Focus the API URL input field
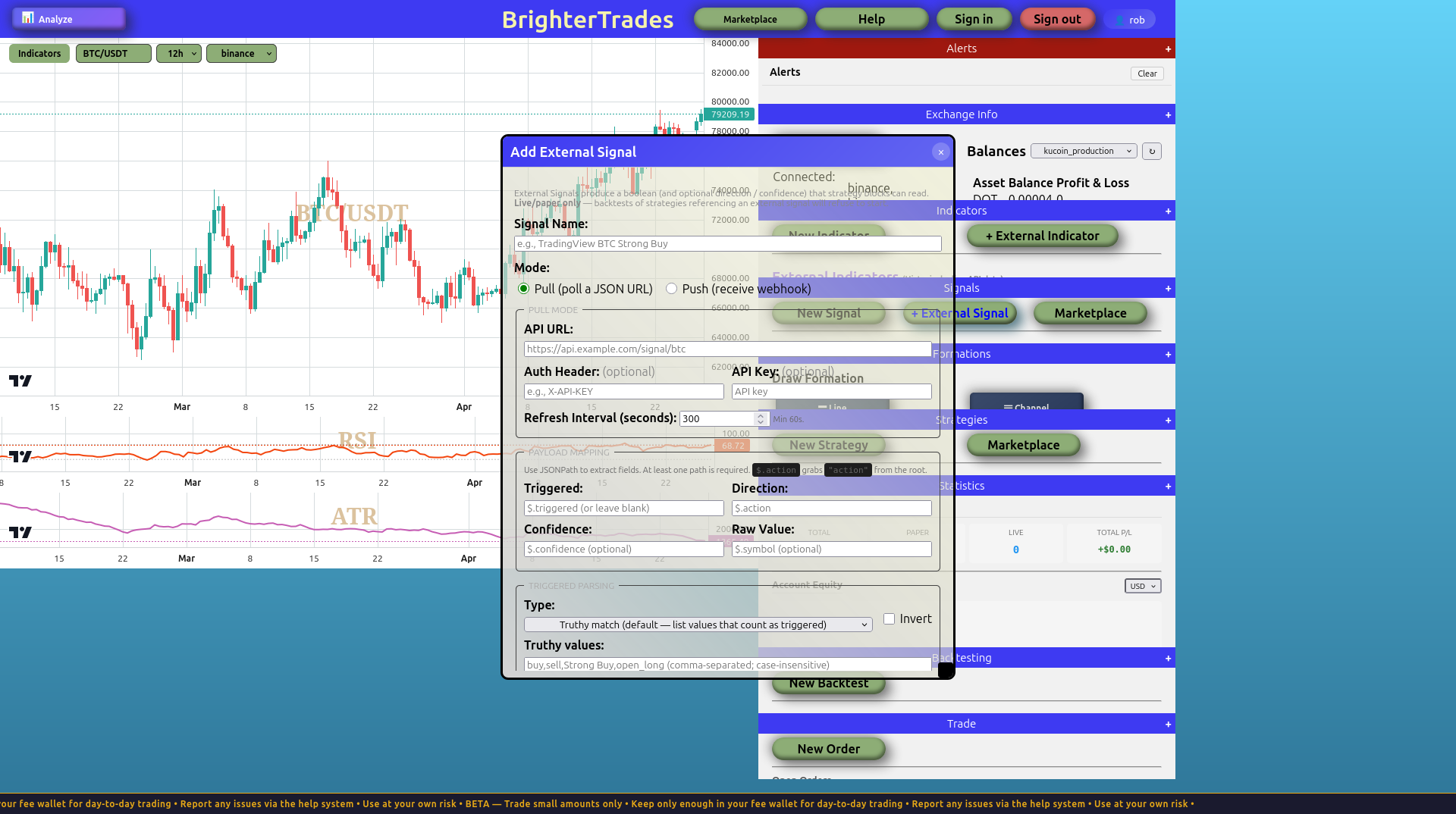Screen dimensions: 1456x814 [x=727, y=349]
